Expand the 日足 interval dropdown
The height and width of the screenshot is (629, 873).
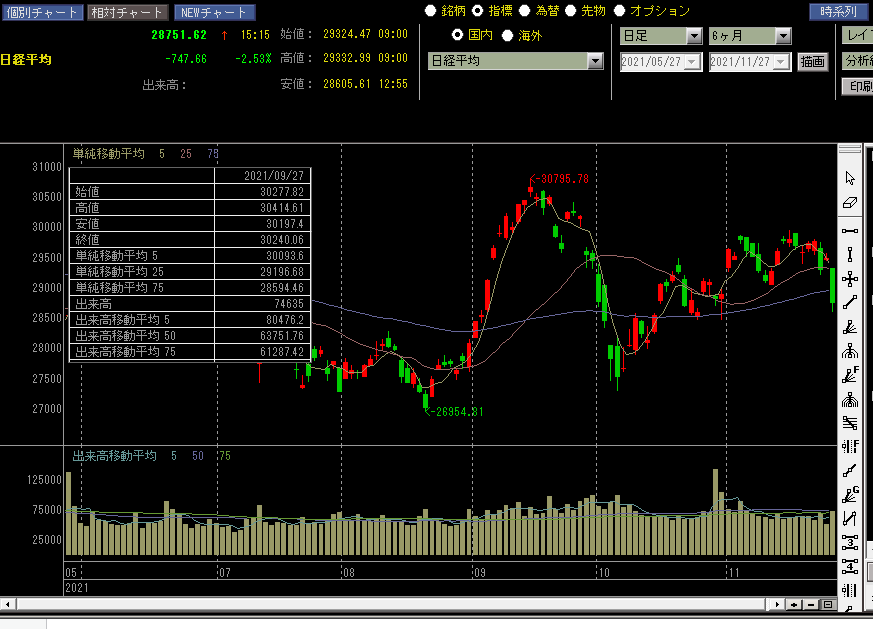point(694,36)
